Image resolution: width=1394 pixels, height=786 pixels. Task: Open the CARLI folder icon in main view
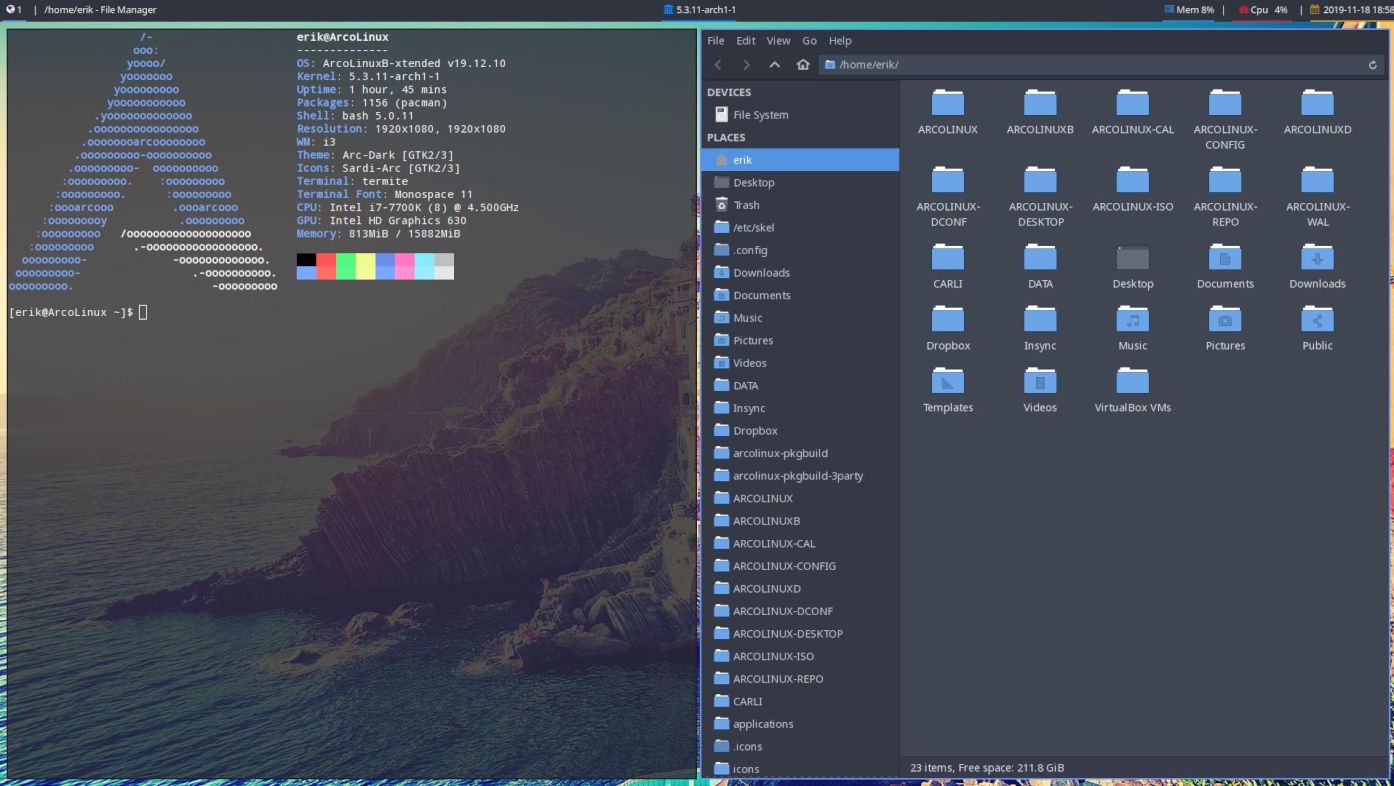(x=947, y=257)
